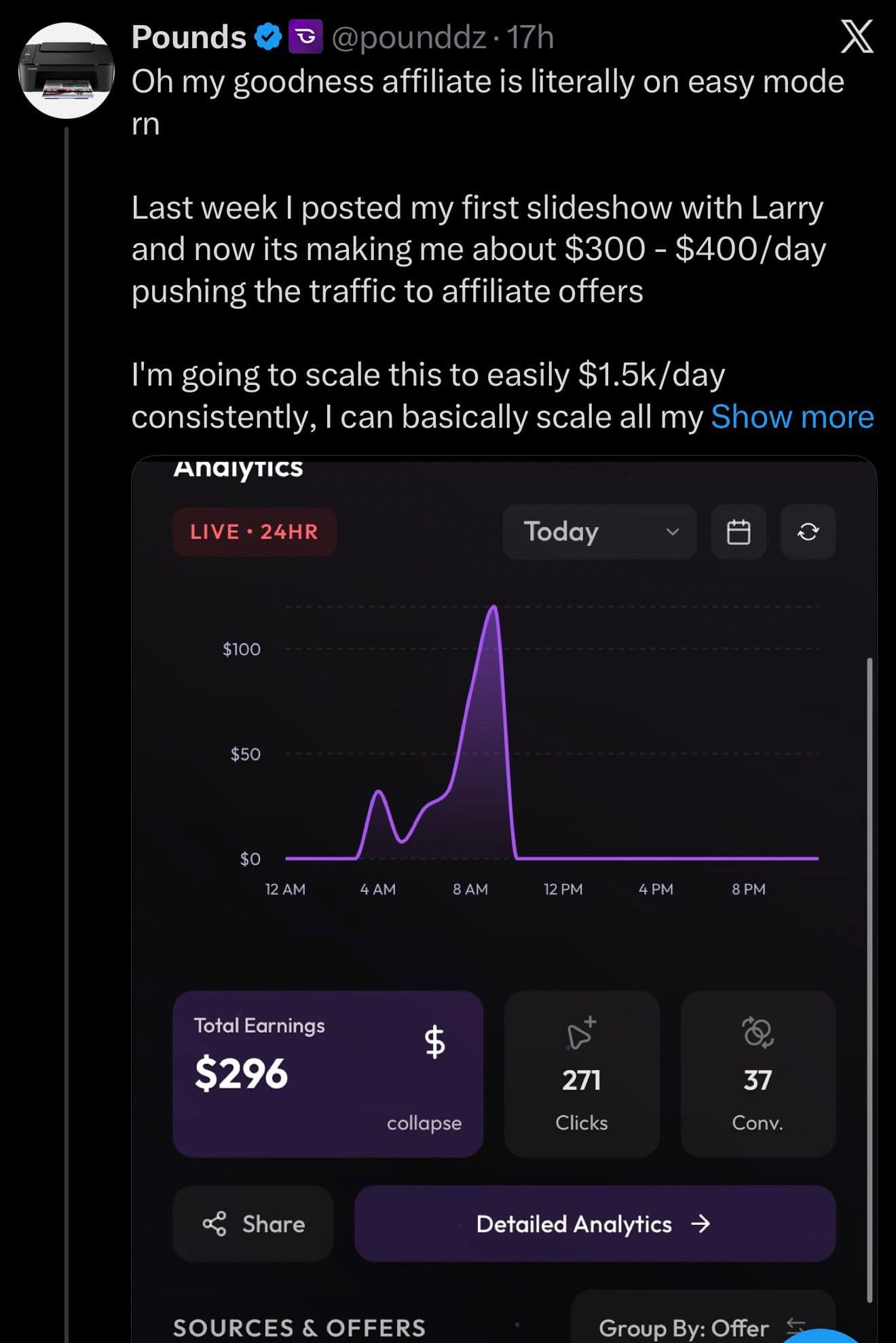The image size is (896, 1343).
Task: Change the Group By: Offer selector
Action: (702, 1327)
